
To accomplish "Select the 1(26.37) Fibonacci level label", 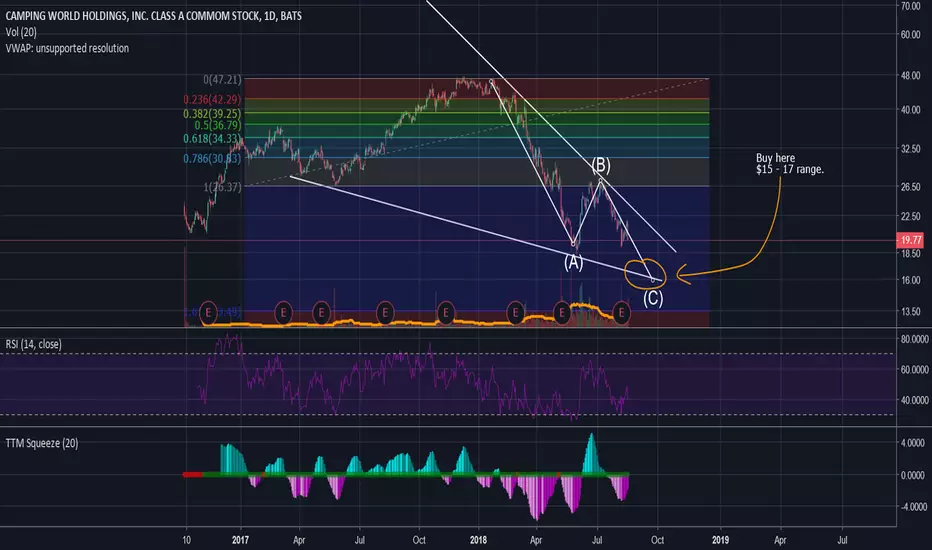I will coord(222,187).
